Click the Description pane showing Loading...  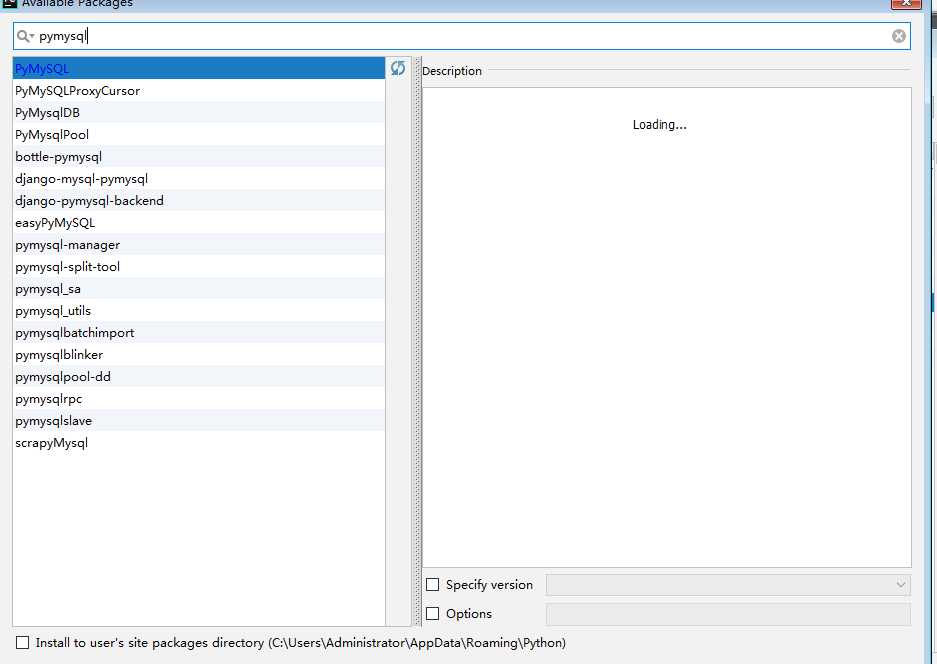667,328
